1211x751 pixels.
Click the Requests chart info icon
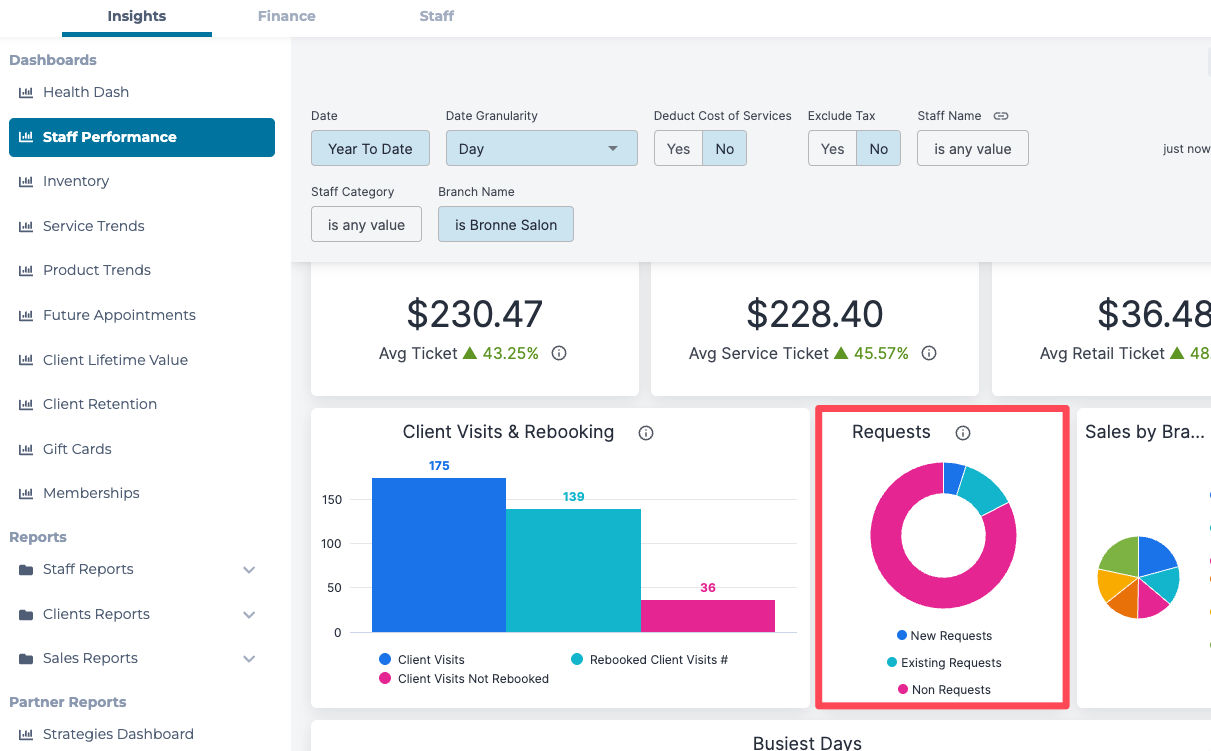[963, 433]
